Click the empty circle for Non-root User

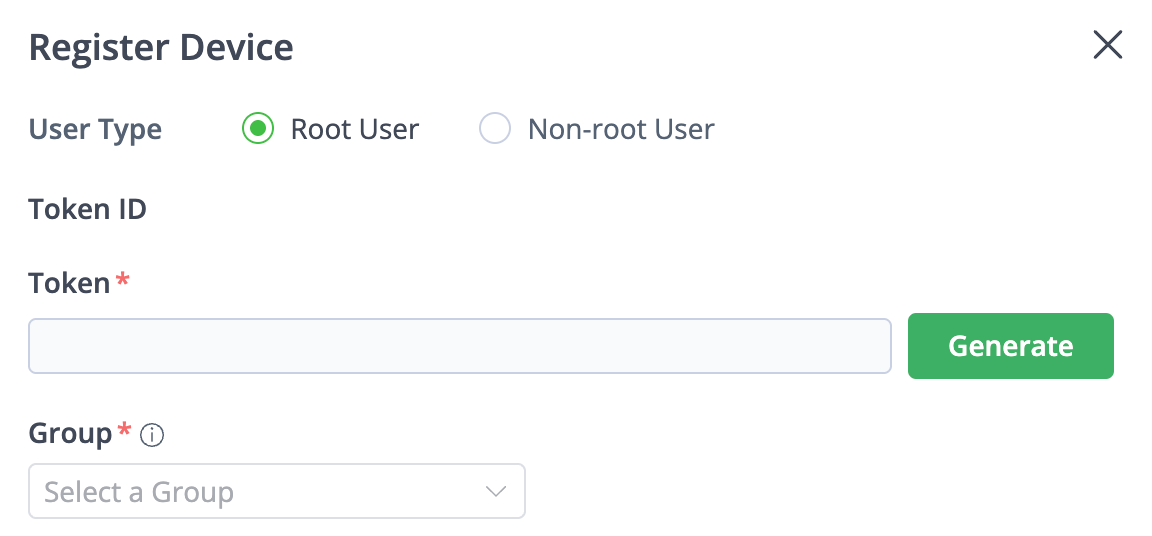point(495,129)
